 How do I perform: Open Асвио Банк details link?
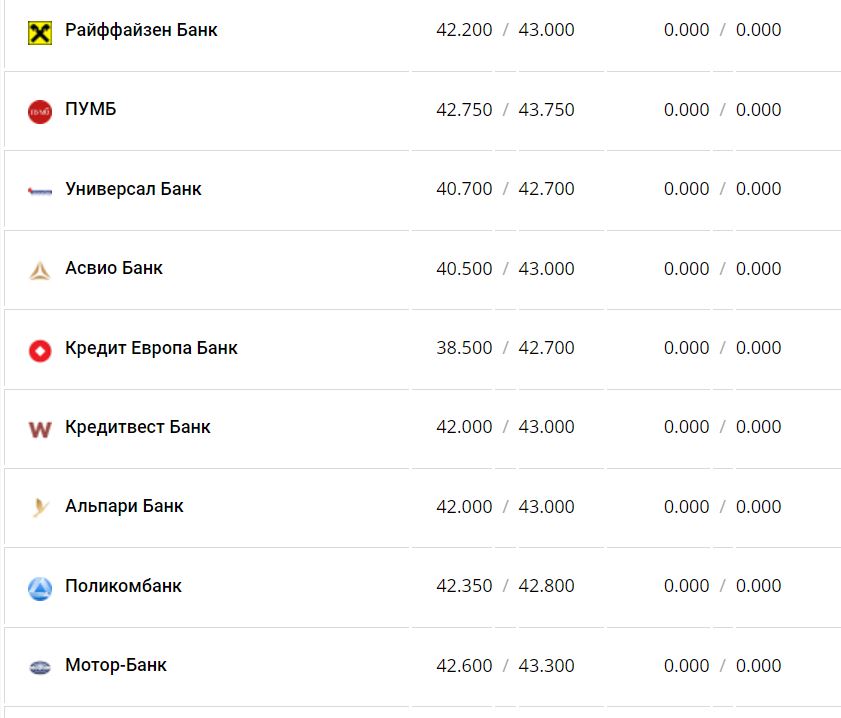click(114, 268)
